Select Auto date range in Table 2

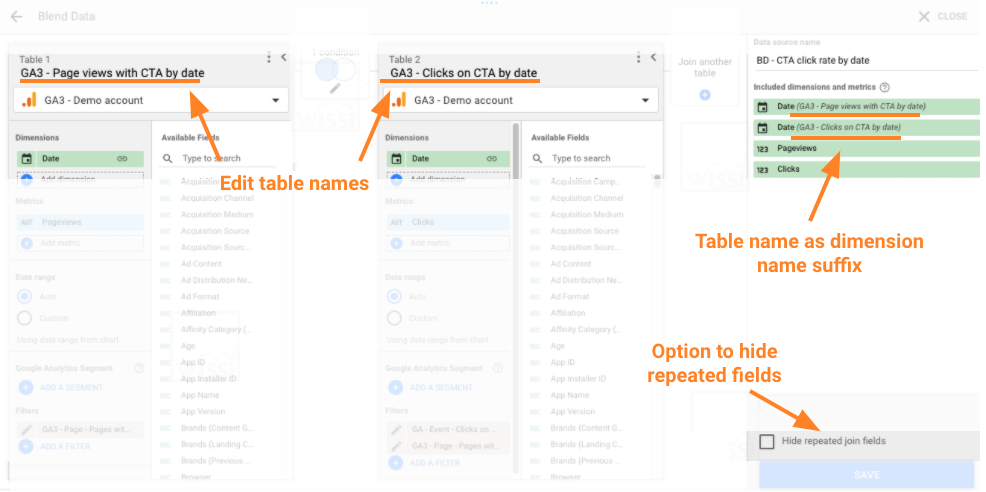click(394, 296)
